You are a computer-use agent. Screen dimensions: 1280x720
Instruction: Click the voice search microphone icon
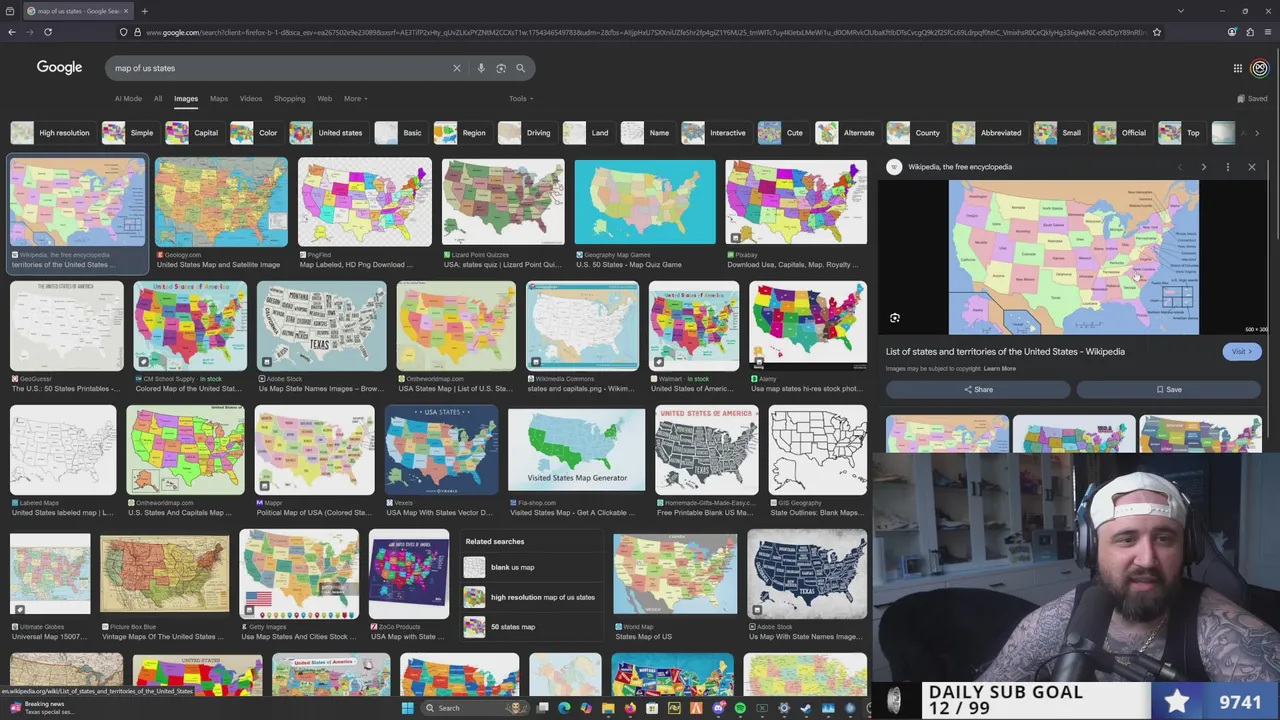[481, 68]
